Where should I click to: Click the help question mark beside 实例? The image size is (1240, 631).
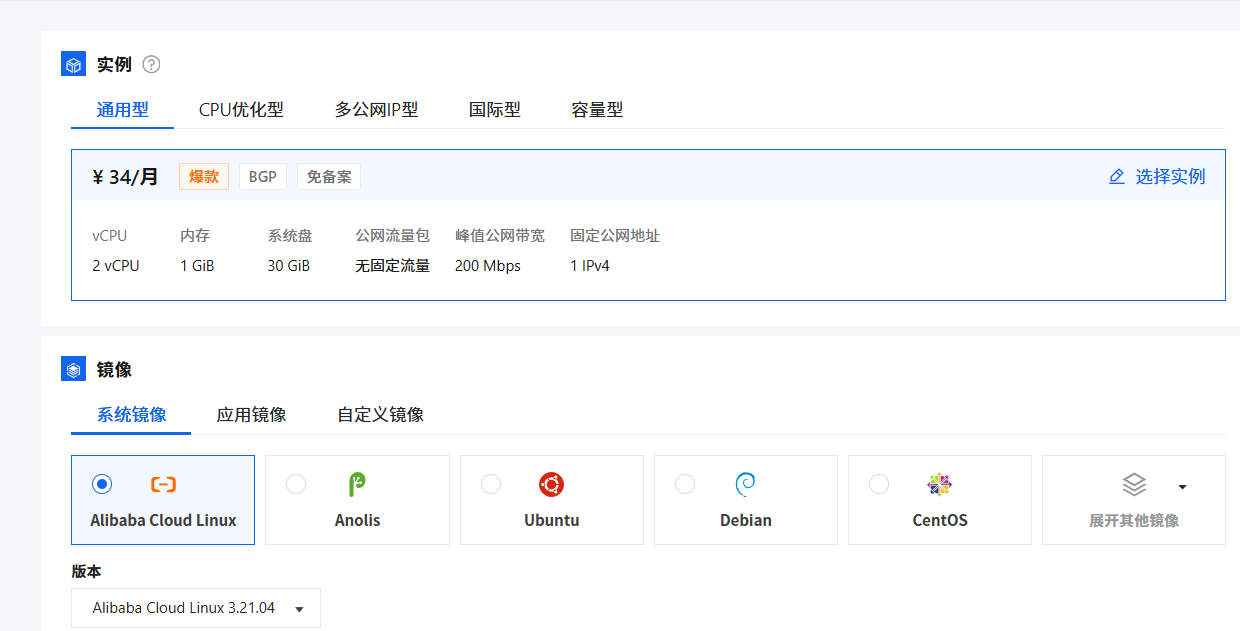point(151,65)
